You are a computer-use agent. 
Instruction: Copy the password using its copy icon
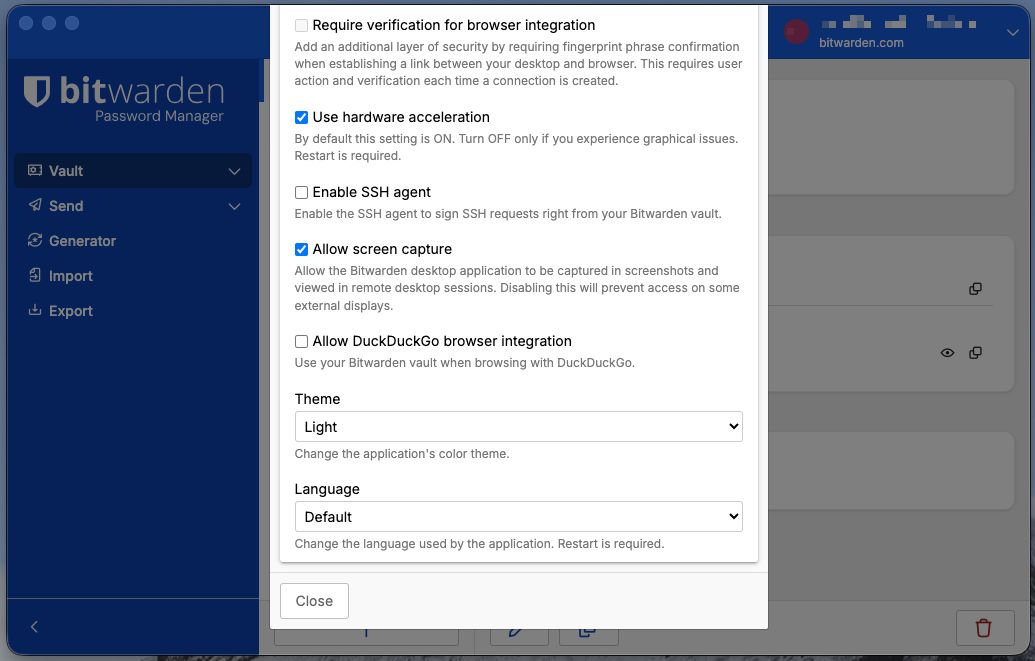pyautogui.click(x=975, y=352)
